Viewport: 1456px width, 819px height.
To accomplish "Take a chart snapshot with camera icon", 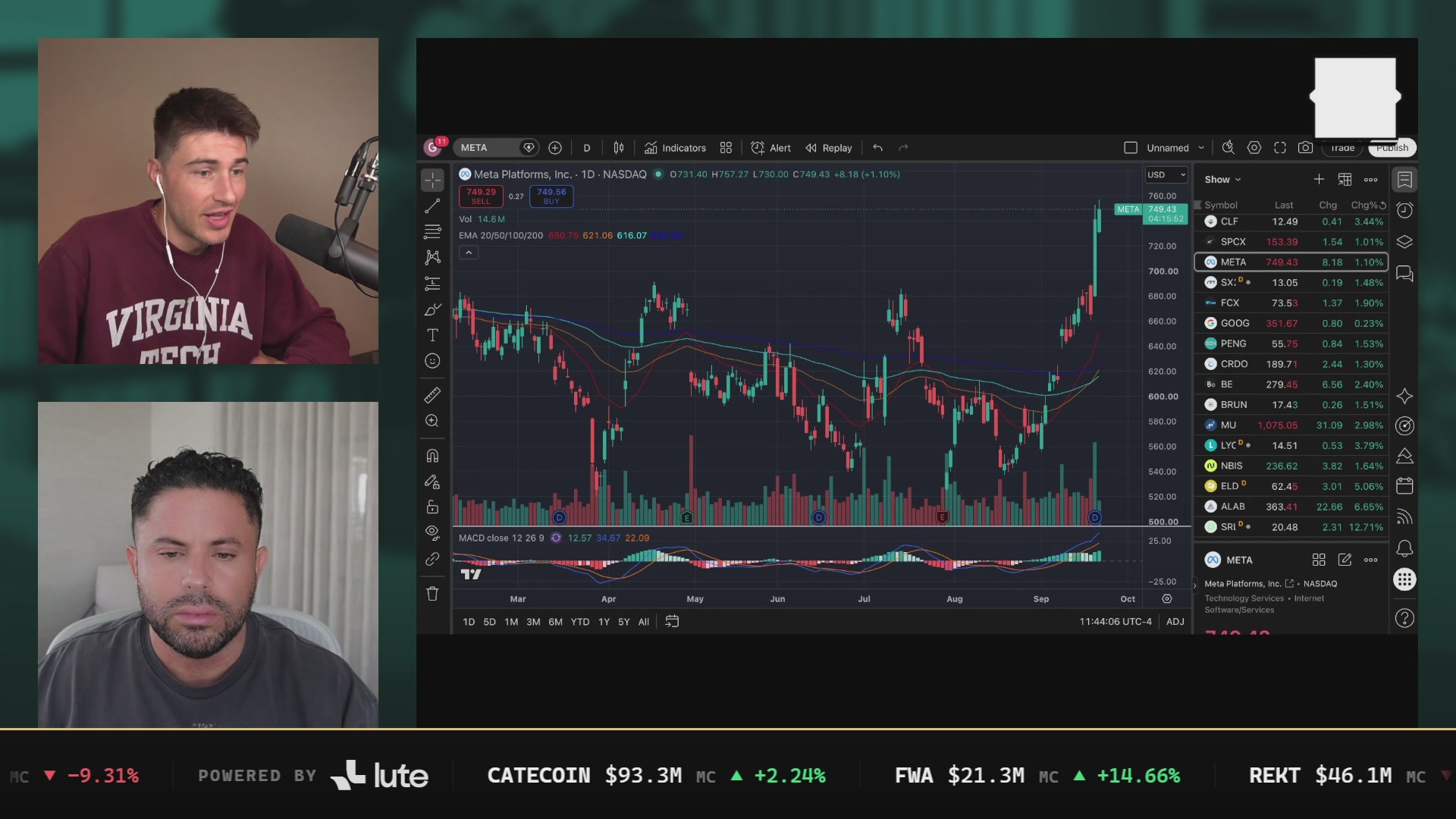I will pyautogui.click(x=1305, y=148).
